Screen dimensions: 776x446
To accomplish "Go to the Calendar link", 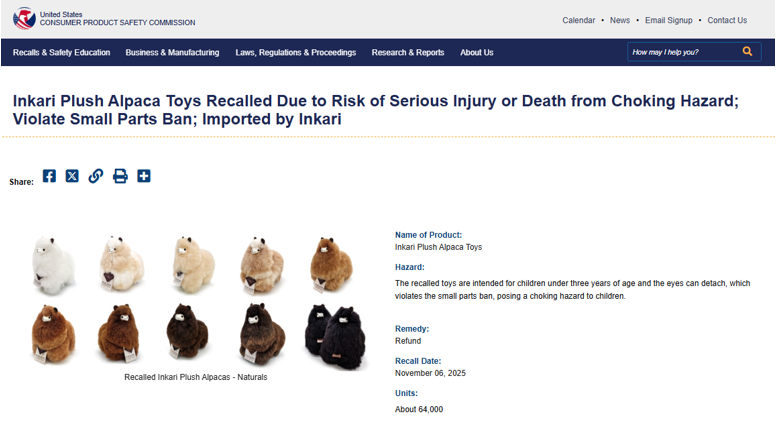I will pos(578,20).
